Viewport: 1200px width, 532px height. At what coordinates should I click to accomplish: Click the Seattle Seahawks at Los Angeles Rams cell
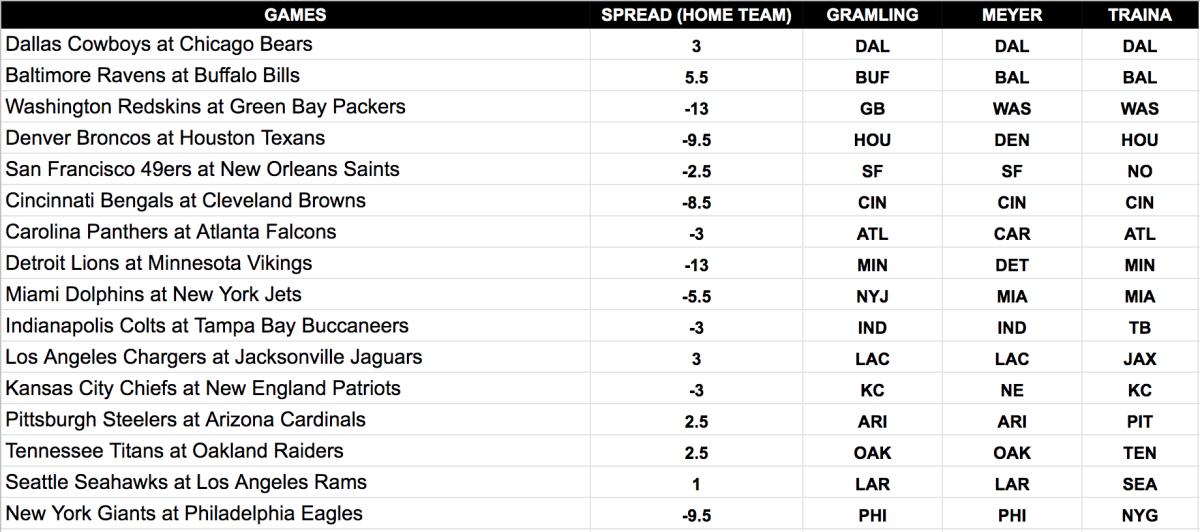tap(186, 483)
